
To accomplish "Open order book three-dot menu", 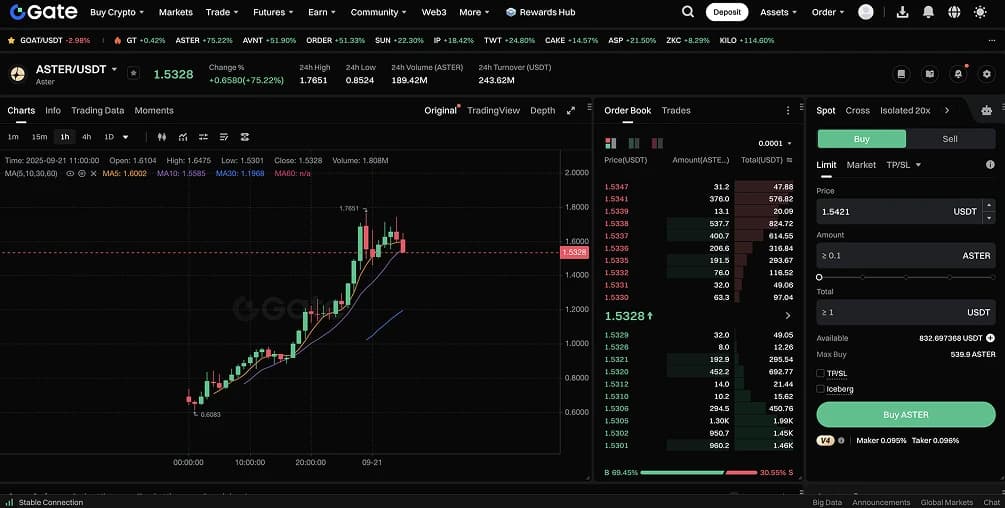I will tap(788, 110).
